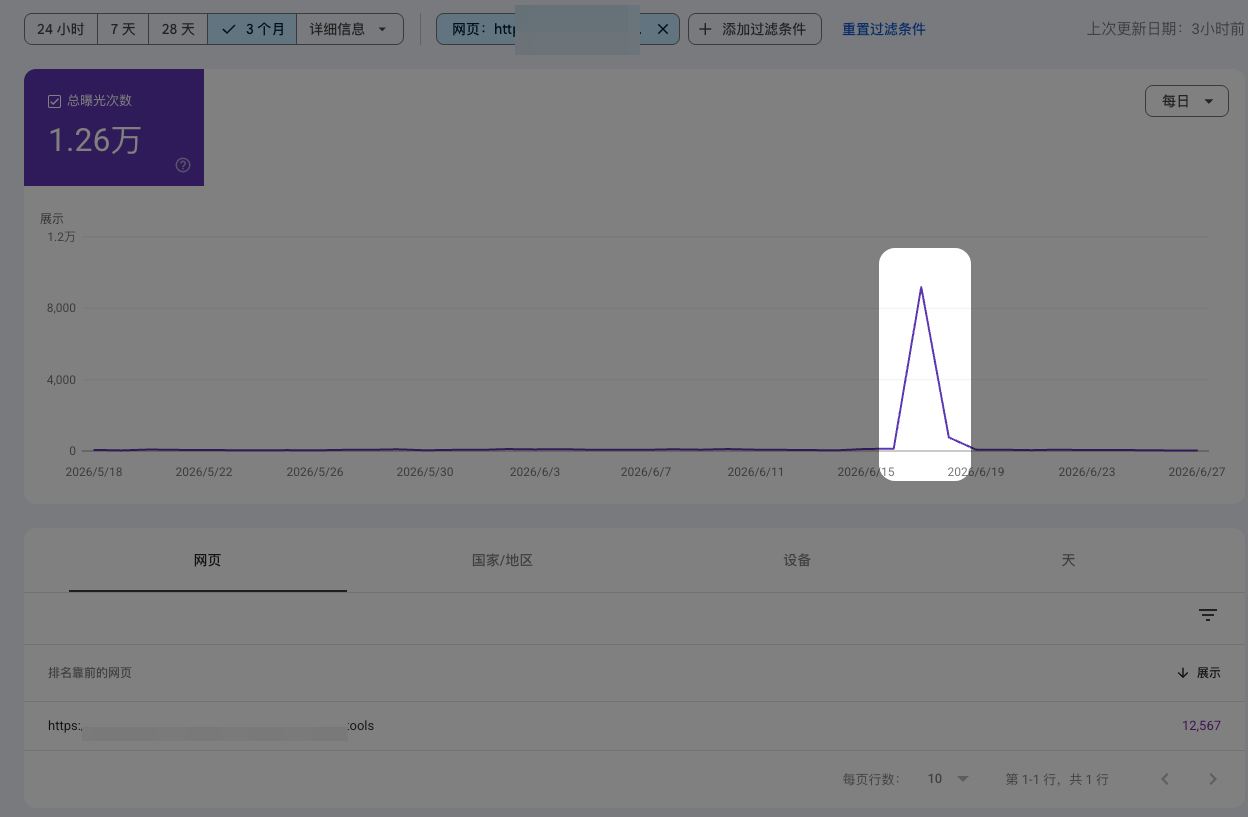
Task: Select the 3 个月 date range
Action: coord(252,29)
